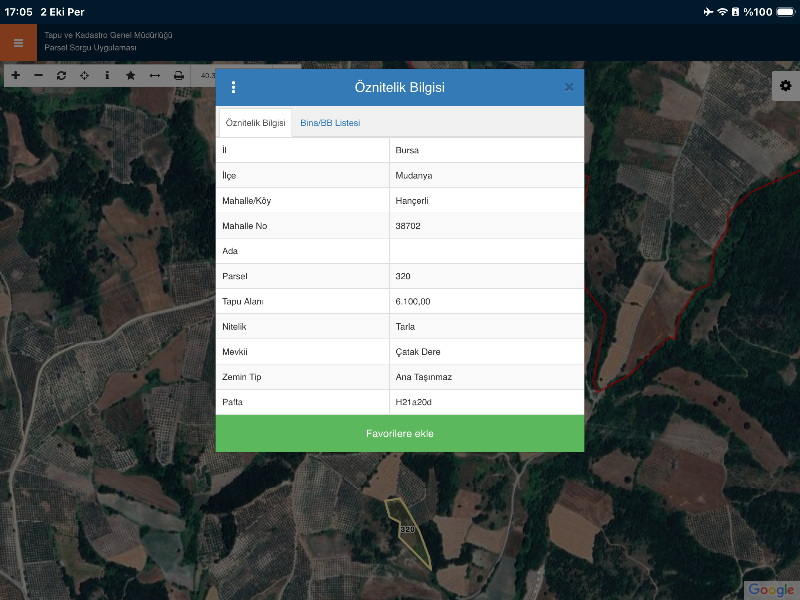Switch to the Bina/BB Listesi tab
800x600 pixels.
point(330,123)
